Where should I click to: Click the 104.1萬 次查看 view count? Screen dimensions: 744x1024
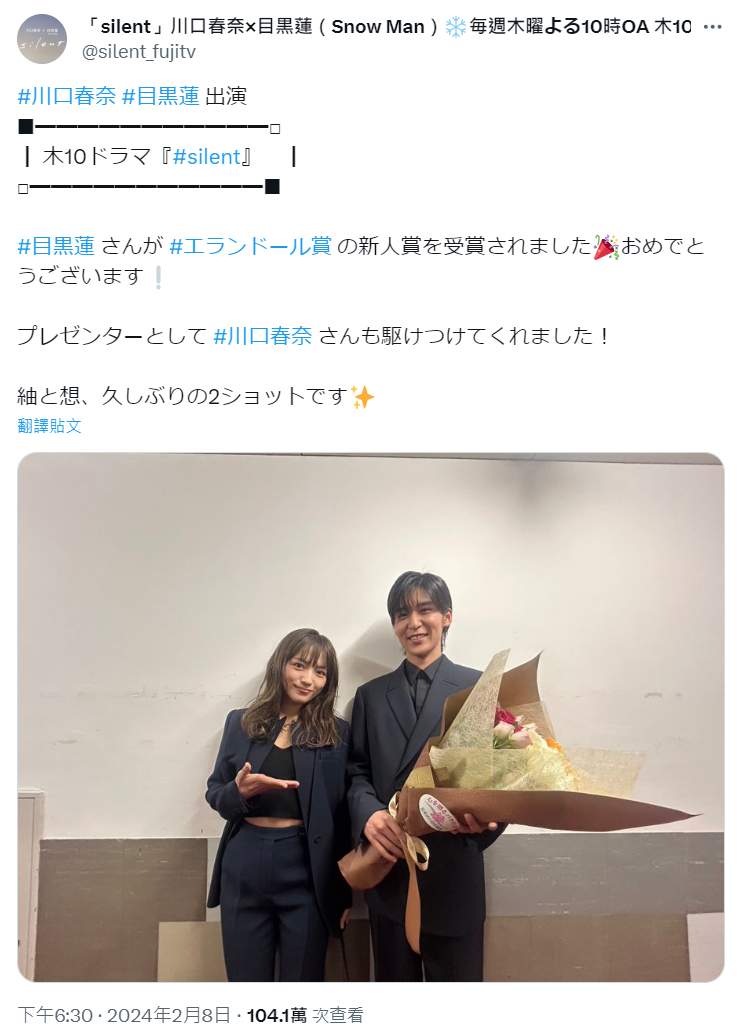(305, 1014)
